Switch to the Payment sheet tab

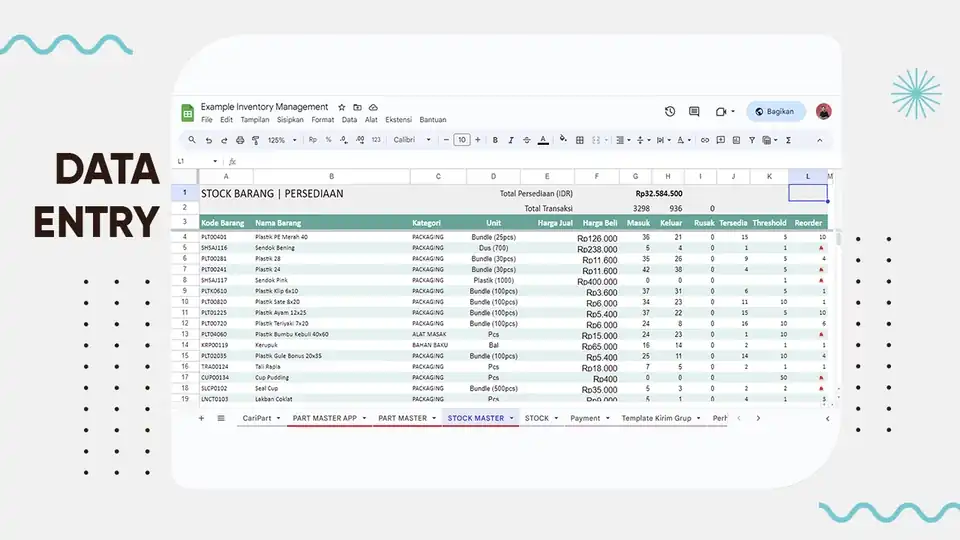pyautogui.click(x=585, y=418)
